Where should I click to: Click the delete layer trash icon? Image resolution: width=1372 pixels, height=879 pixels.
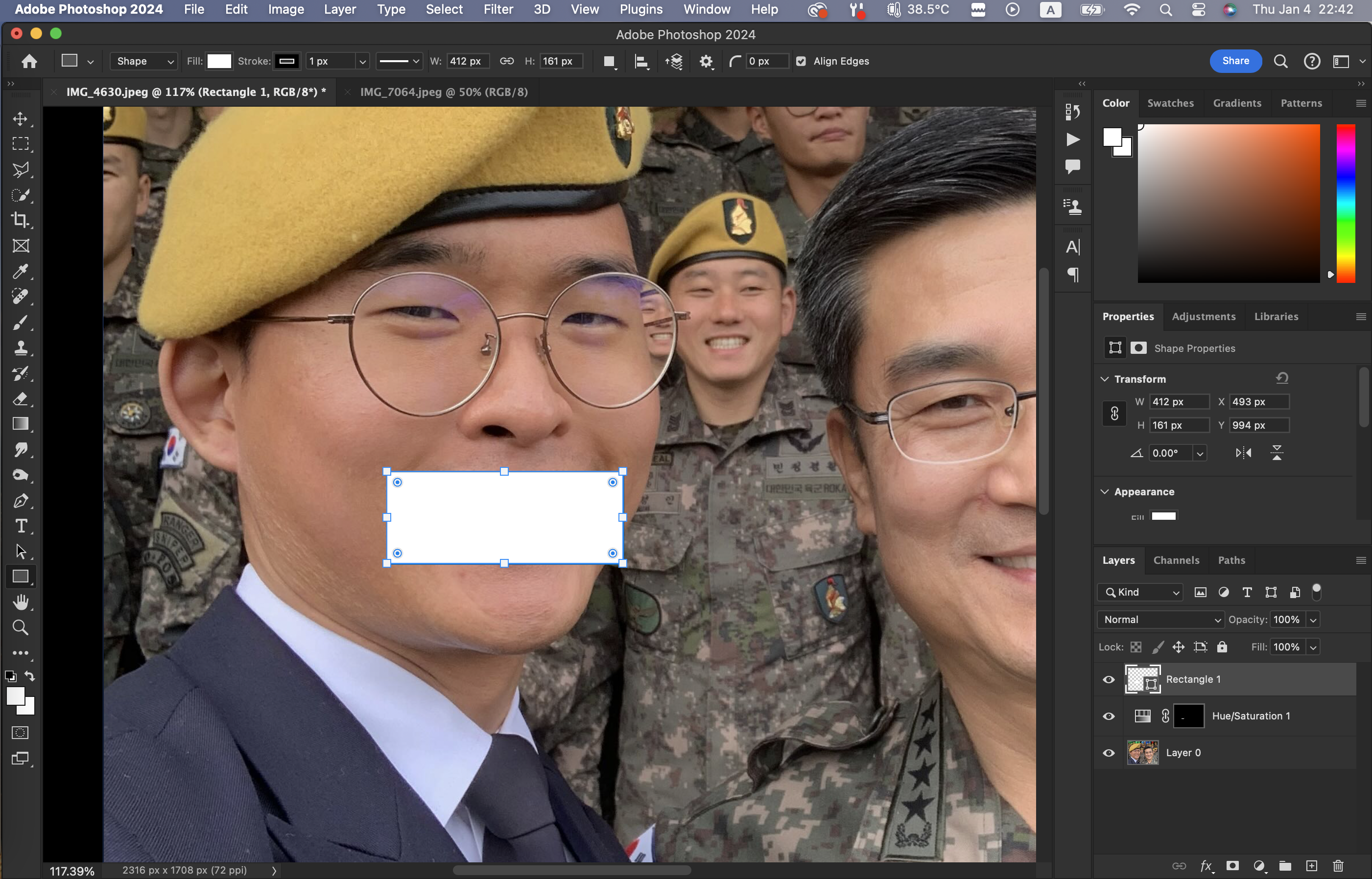tap(1338, 866)
